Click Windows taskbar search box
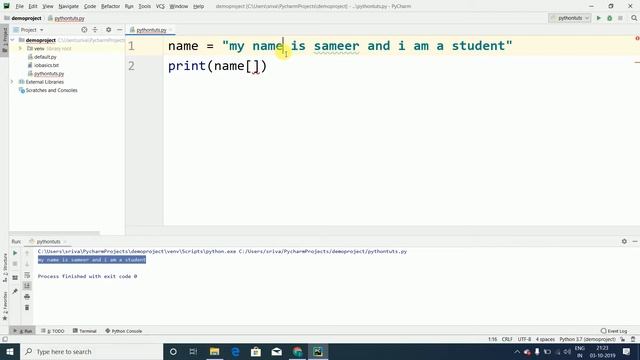The width and height of the screenshot is (640, 360). click(x=91, y=351)
